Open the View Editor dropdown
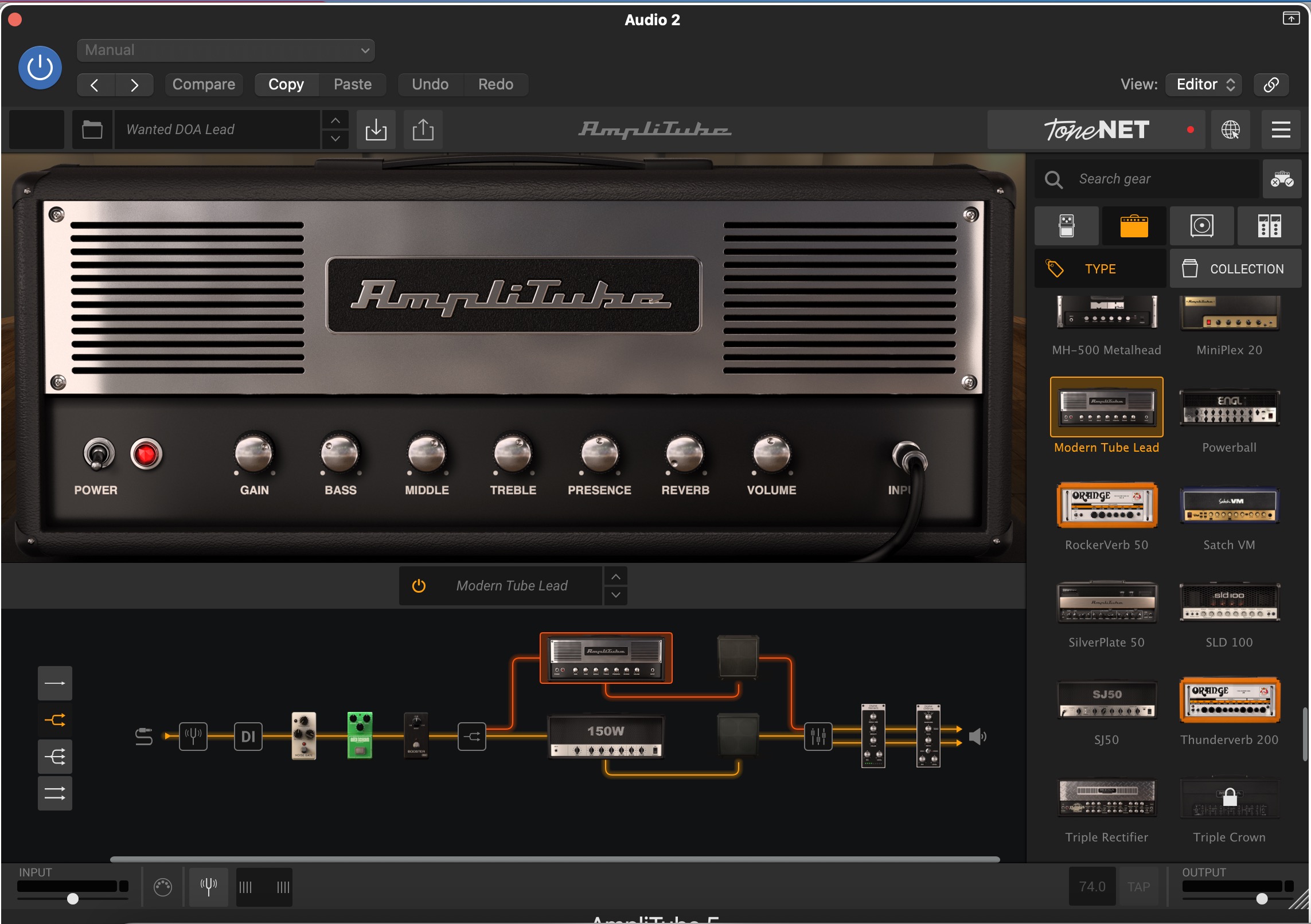1311x924 pixels. [x=1204, y=85]
